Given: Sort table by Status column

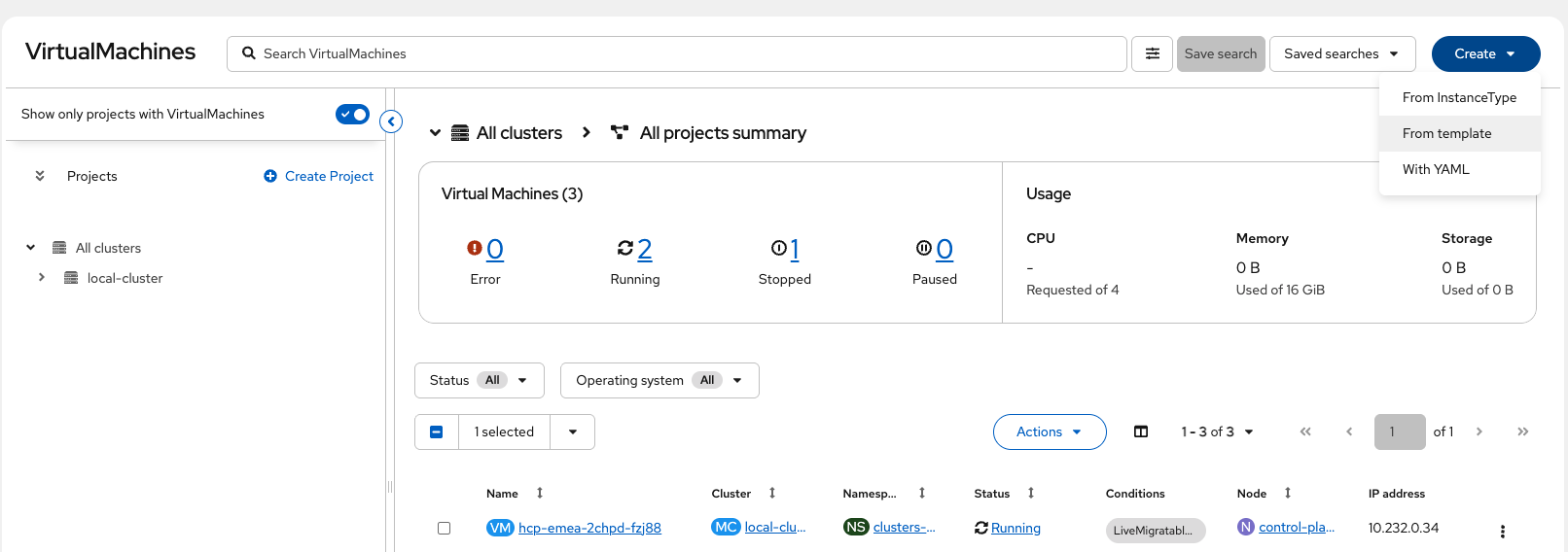Looking at the screenshot, I should [1031, 494].
